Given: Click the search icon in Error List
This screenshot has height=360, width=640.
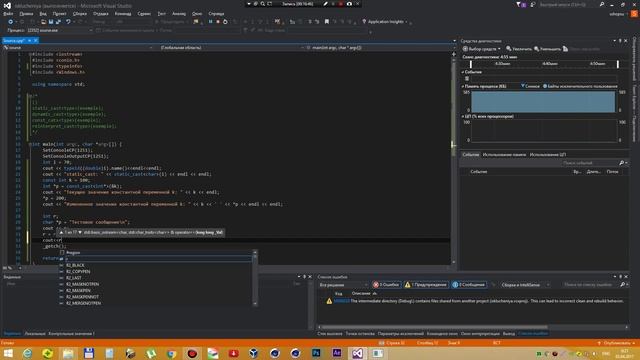Looking at the screenshot, I should 622,284.
